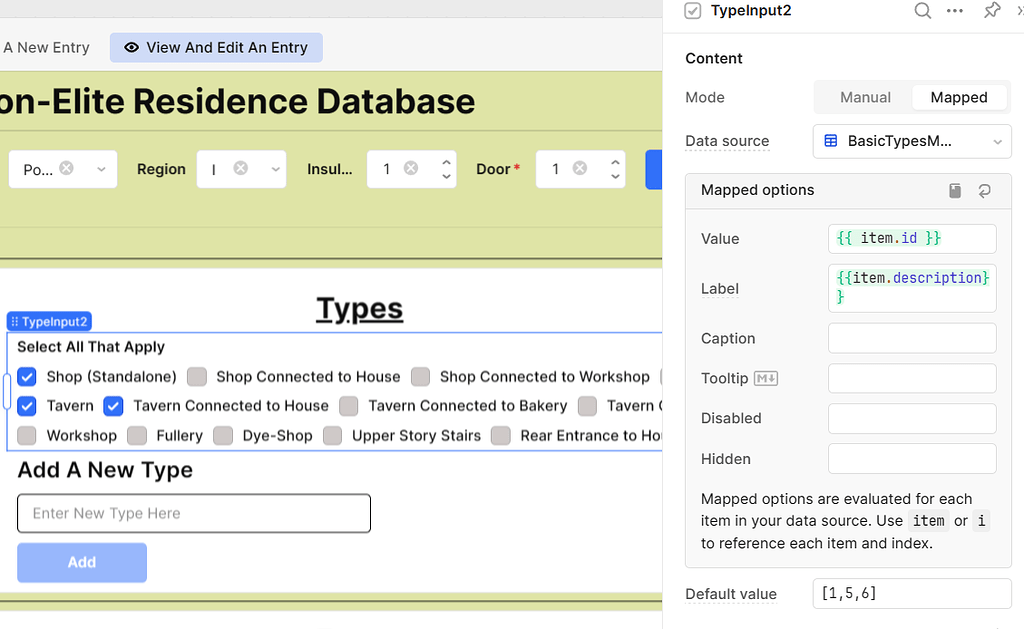Reset the Mapped options with the revert icon
Viewport: 1024px width, 629px height.
(985, 191)
